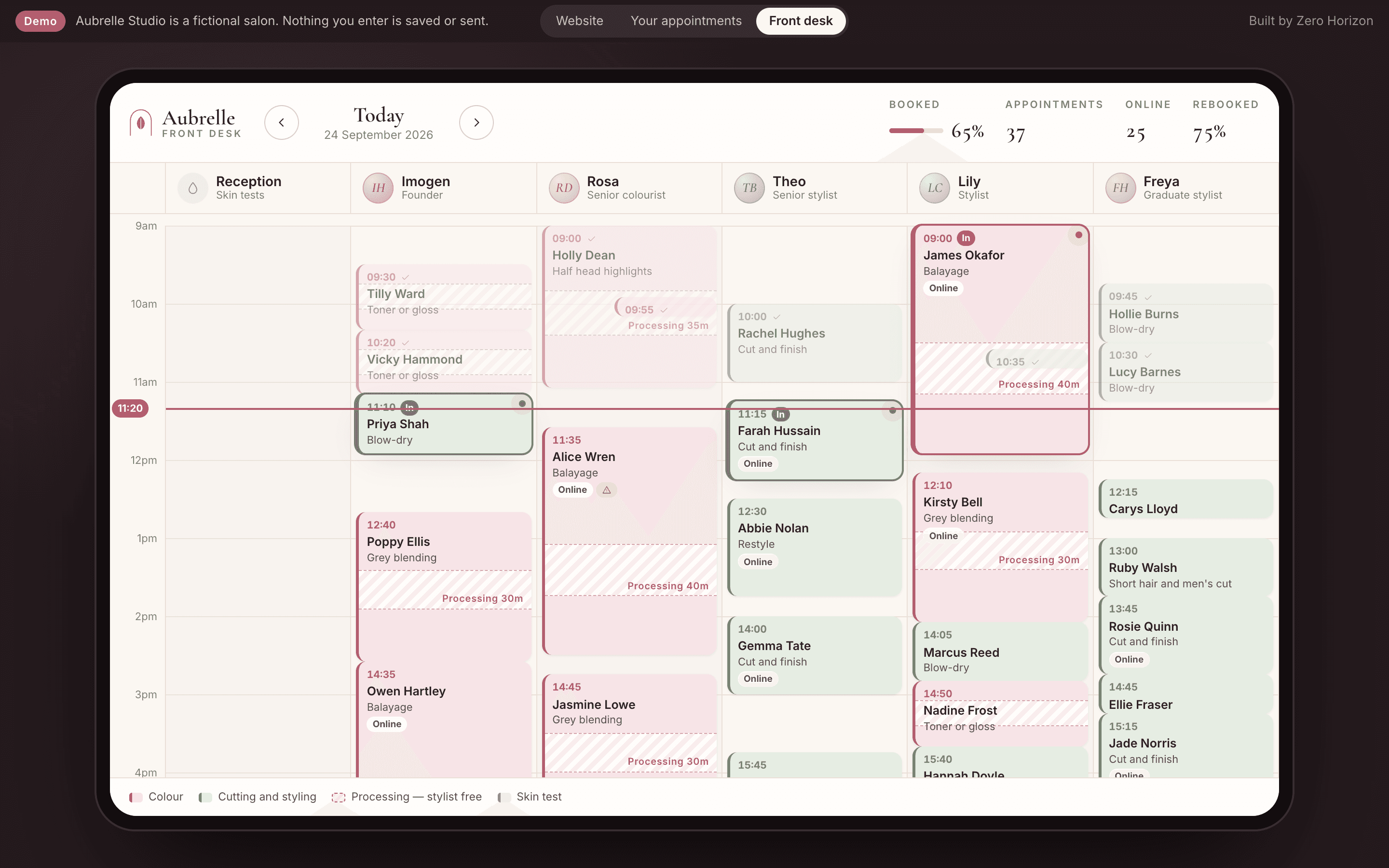Viewport: 1389px width, 868px height.
Task: Click the warning triangle on Alice Wren
Action: click(x=607, y=489)
